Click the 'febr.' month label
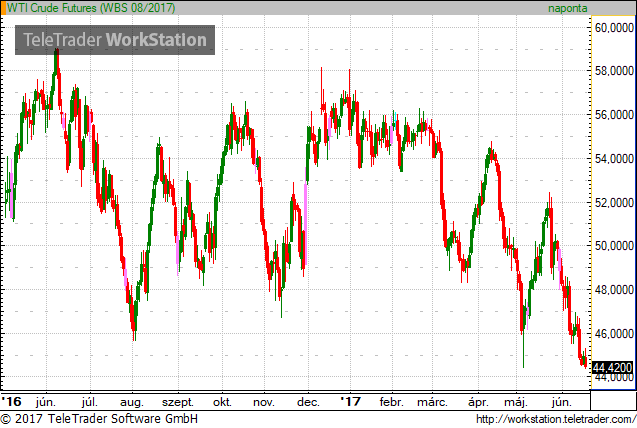The height and width of the screenshot is (428, 637). pos(392,402)
